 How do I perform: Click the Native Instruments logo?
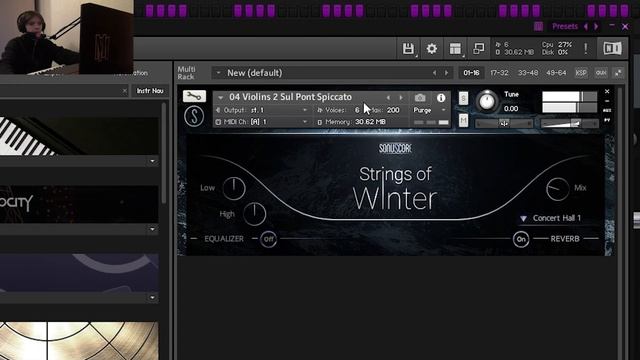[612, 48]
